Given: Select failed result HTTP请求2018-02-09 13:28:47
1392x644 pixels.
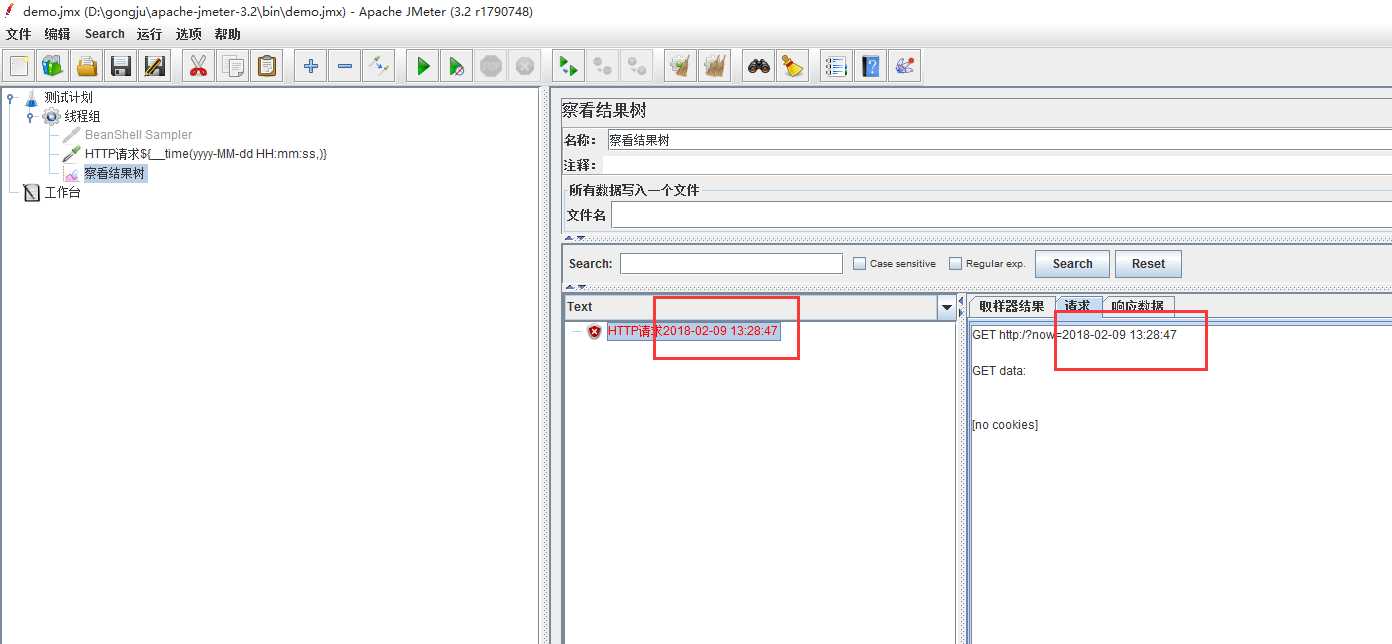Looking at the screenshot, I should [693, 331].
